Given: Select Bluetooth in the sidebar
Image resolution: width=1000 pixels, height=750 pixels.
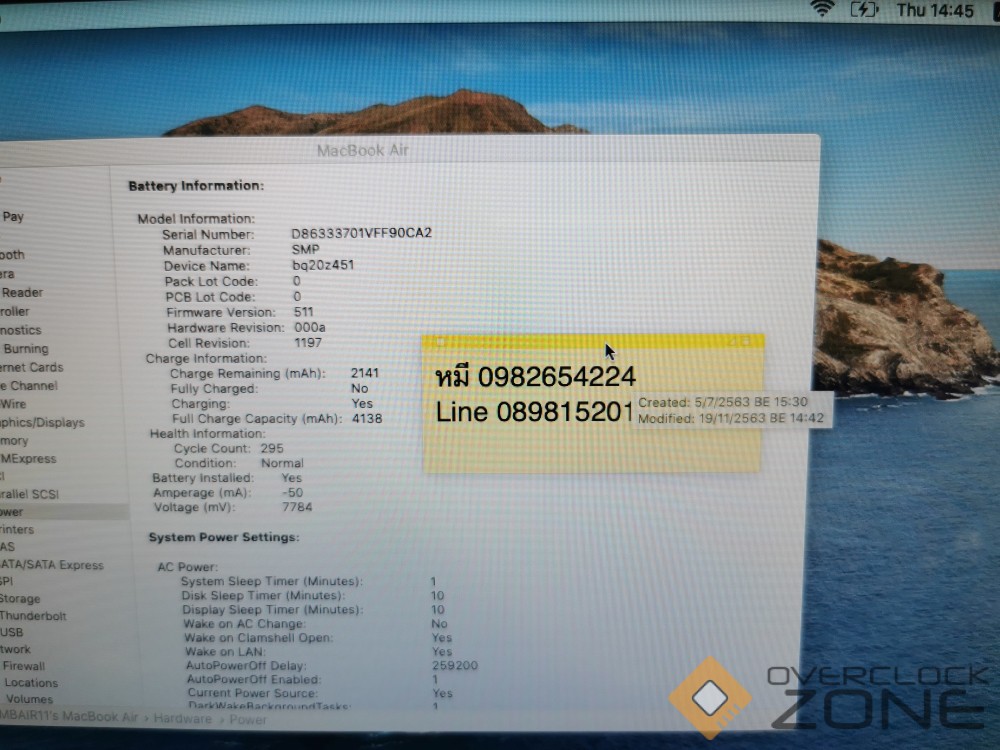Looking at the screenshot, I should 12,254.
